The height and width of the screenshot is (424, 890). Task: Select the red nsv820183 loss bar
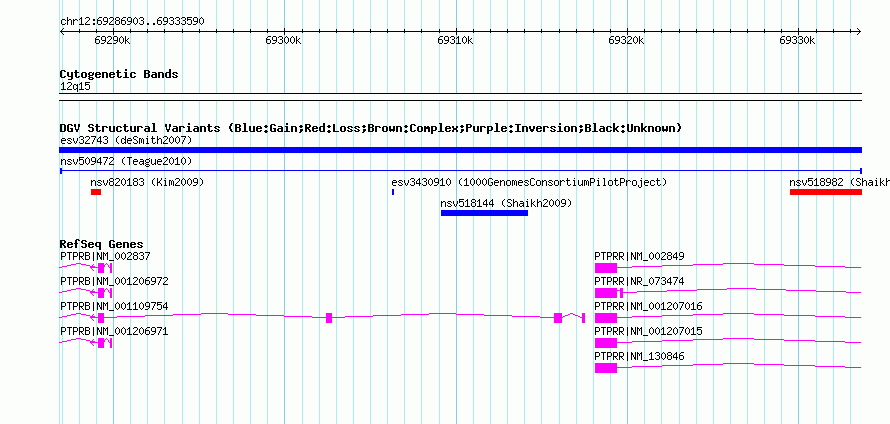pos(95,192)
